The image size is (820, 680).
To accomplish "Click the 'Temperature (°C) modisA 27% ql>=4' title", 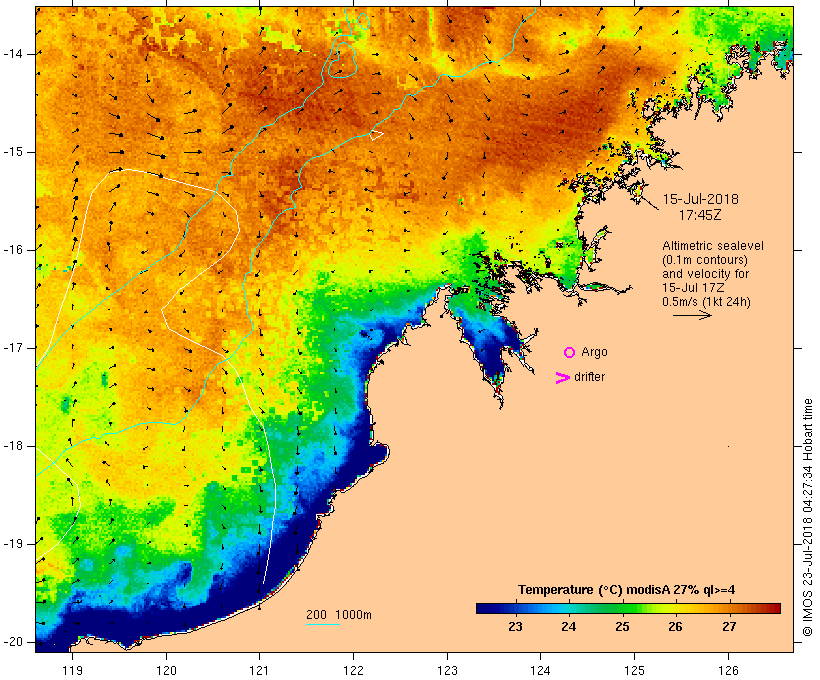I will pos(626,590).
